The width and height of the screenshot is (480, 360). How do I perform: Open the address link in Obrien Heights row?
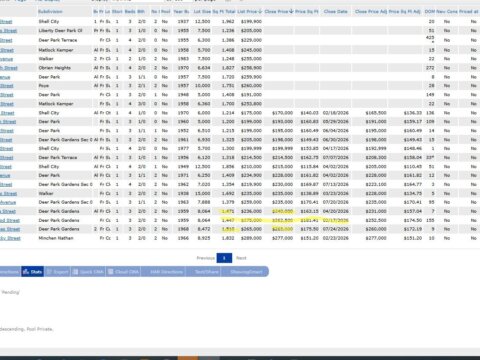[x=9, y=68]
